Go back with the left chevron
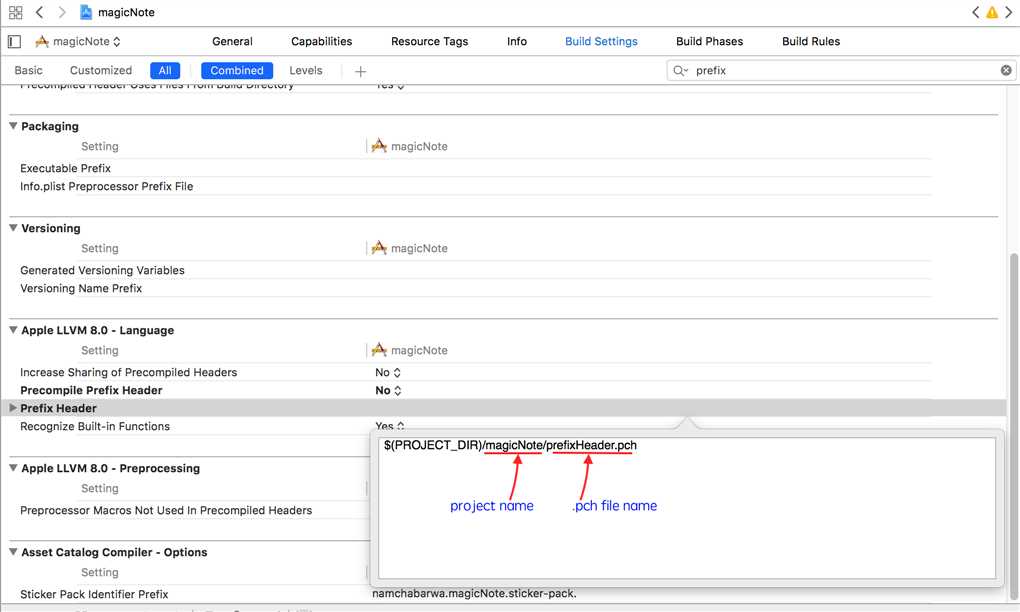 tap(39, 12)
